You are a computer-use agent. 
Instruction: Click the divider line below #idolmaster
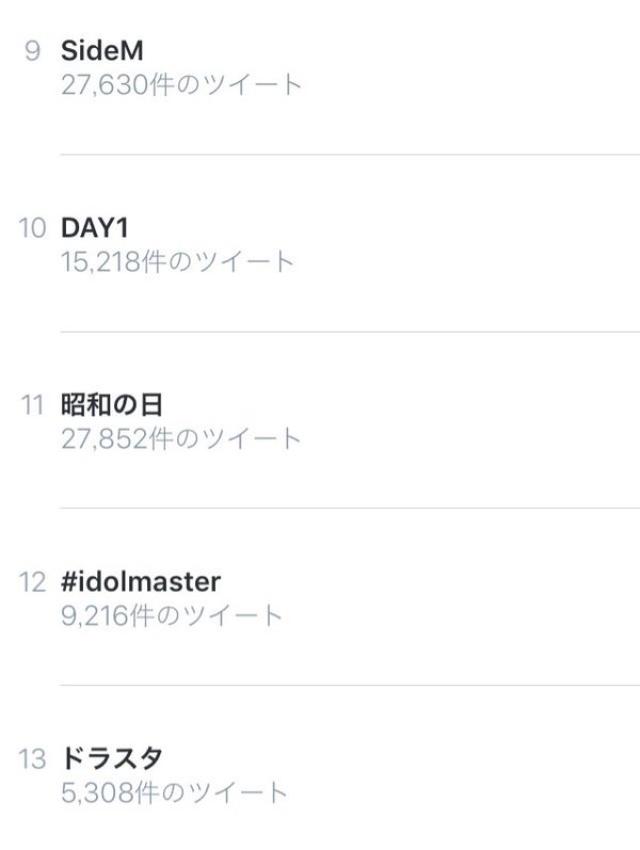click(350, 685)
